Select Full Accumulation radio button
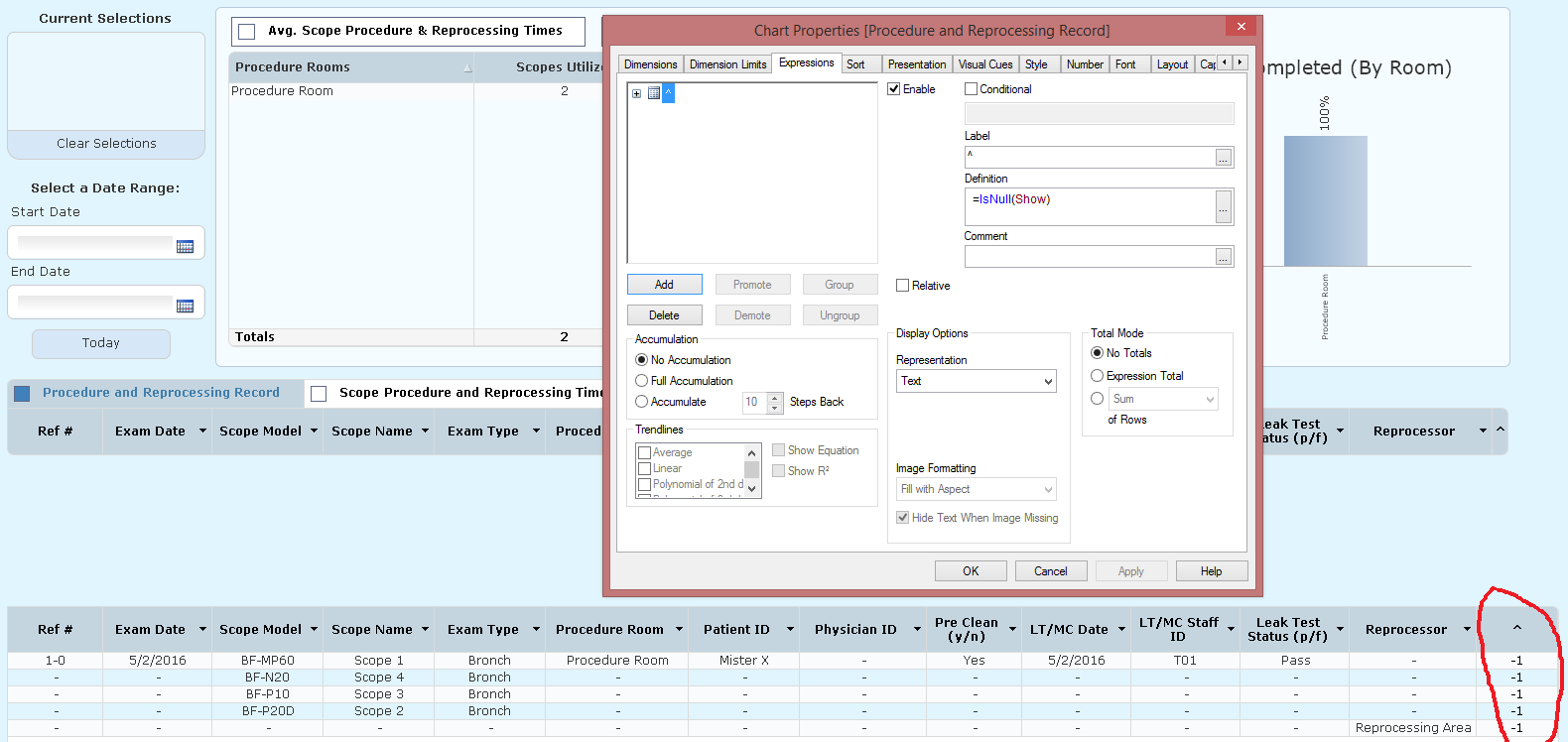 pos(642,381)
